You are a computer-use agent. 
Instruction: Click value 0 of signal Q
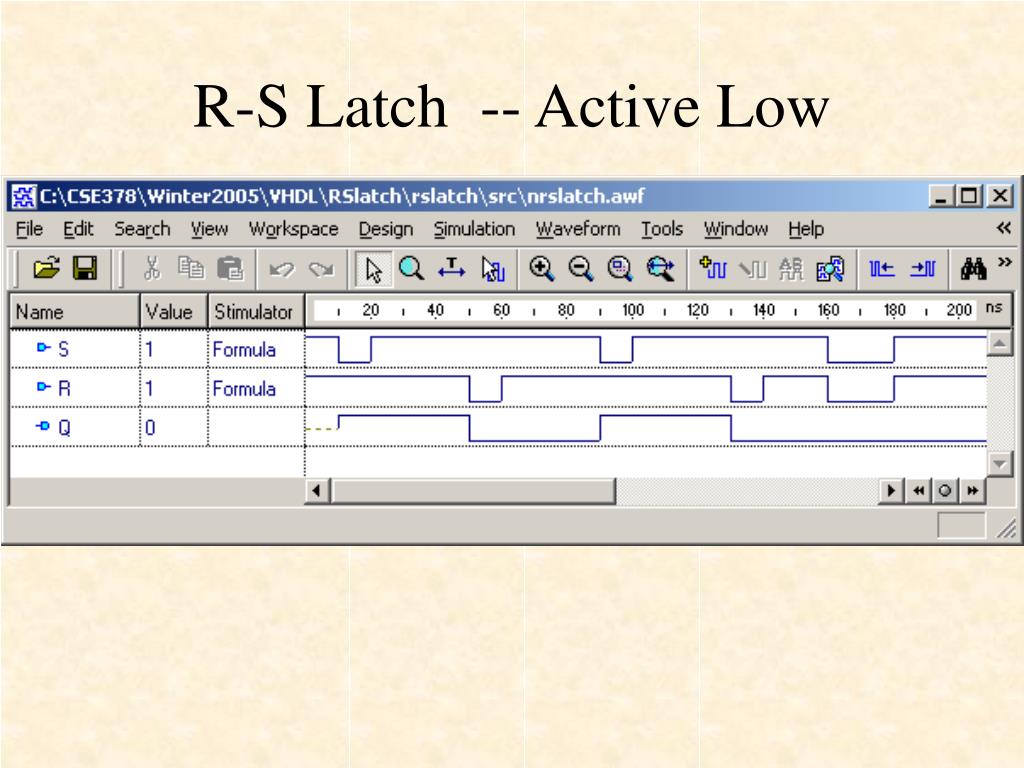(150, 428)
